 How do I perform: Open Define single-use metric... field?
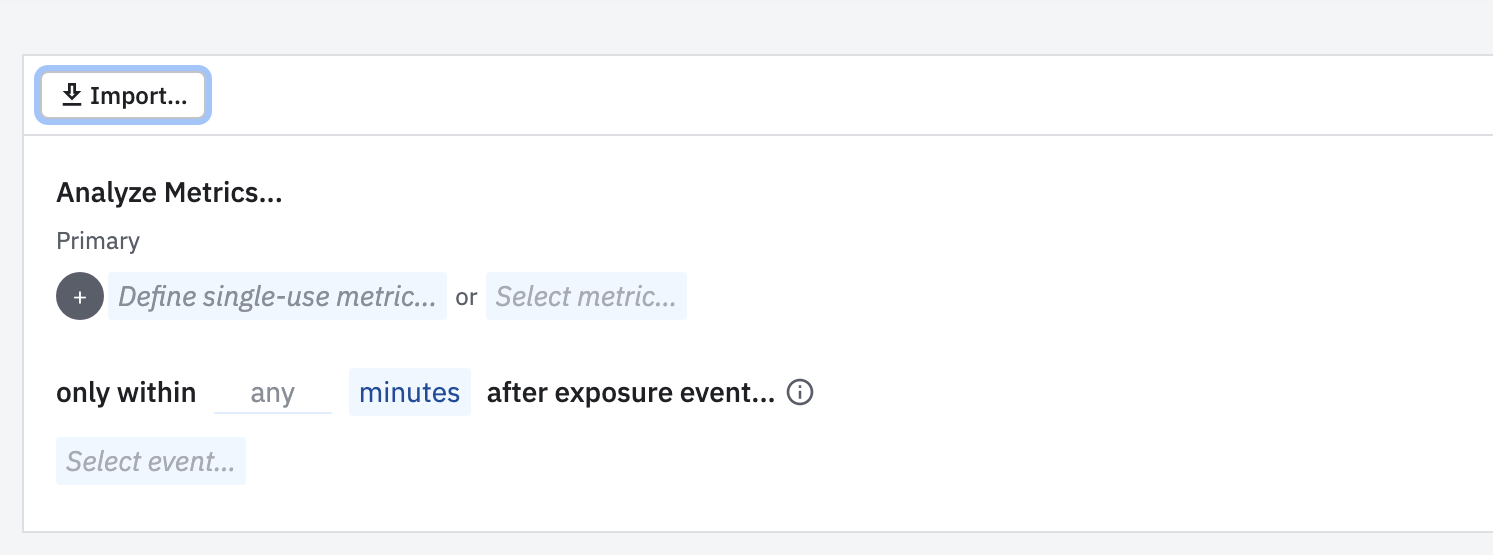pyautogui.click(x=277, y=296)
